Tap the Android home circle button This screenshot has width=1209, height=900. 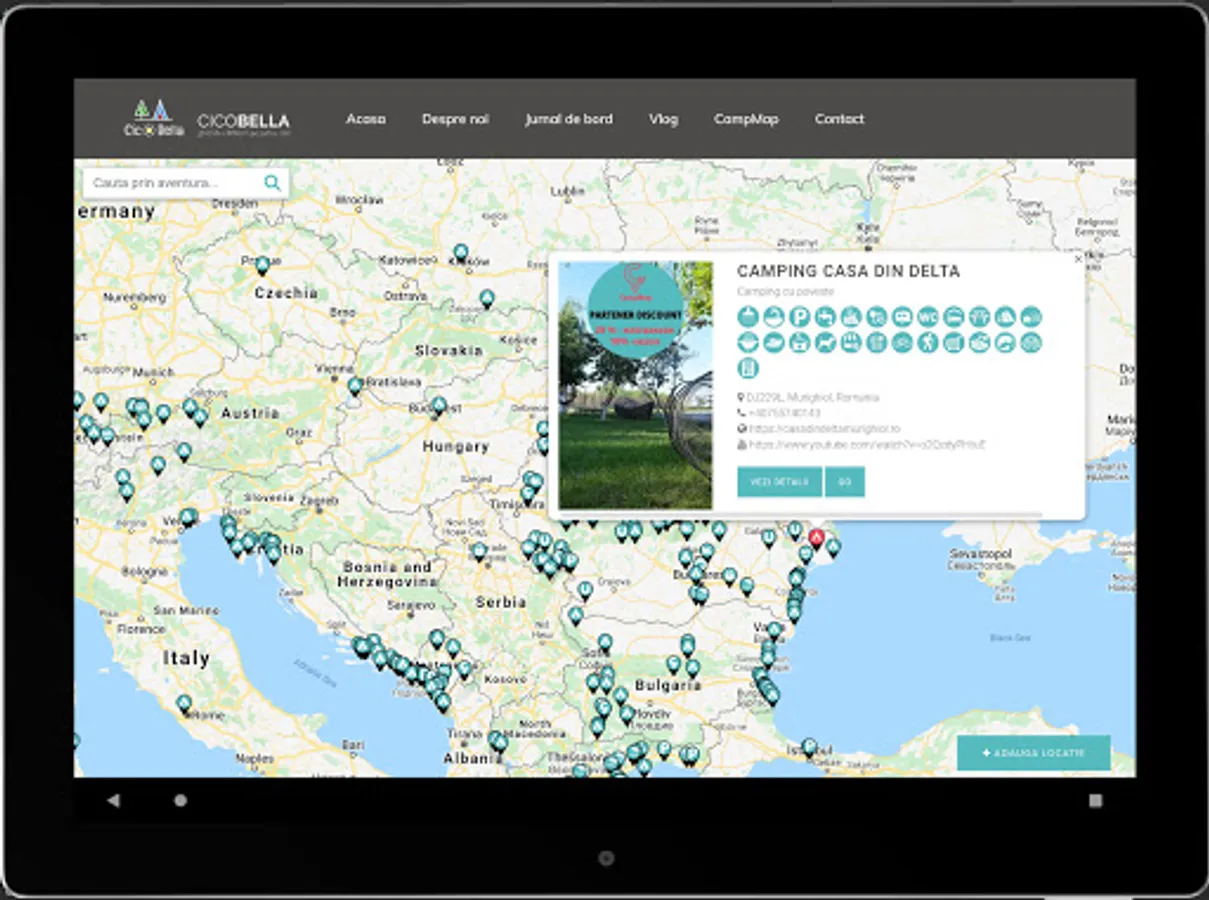[180, 800]
